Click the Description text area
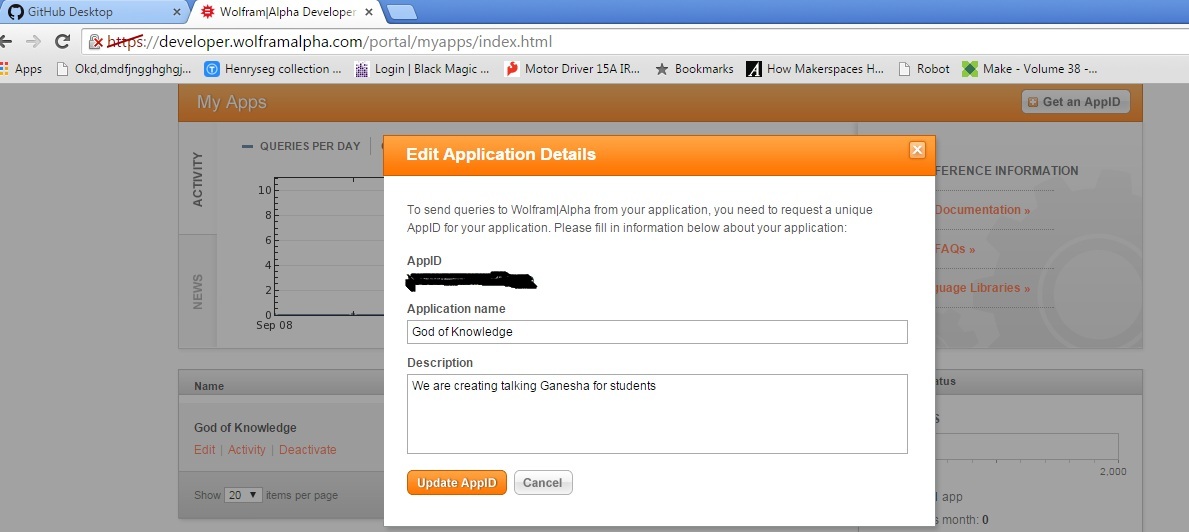 (x=657, y=414)
